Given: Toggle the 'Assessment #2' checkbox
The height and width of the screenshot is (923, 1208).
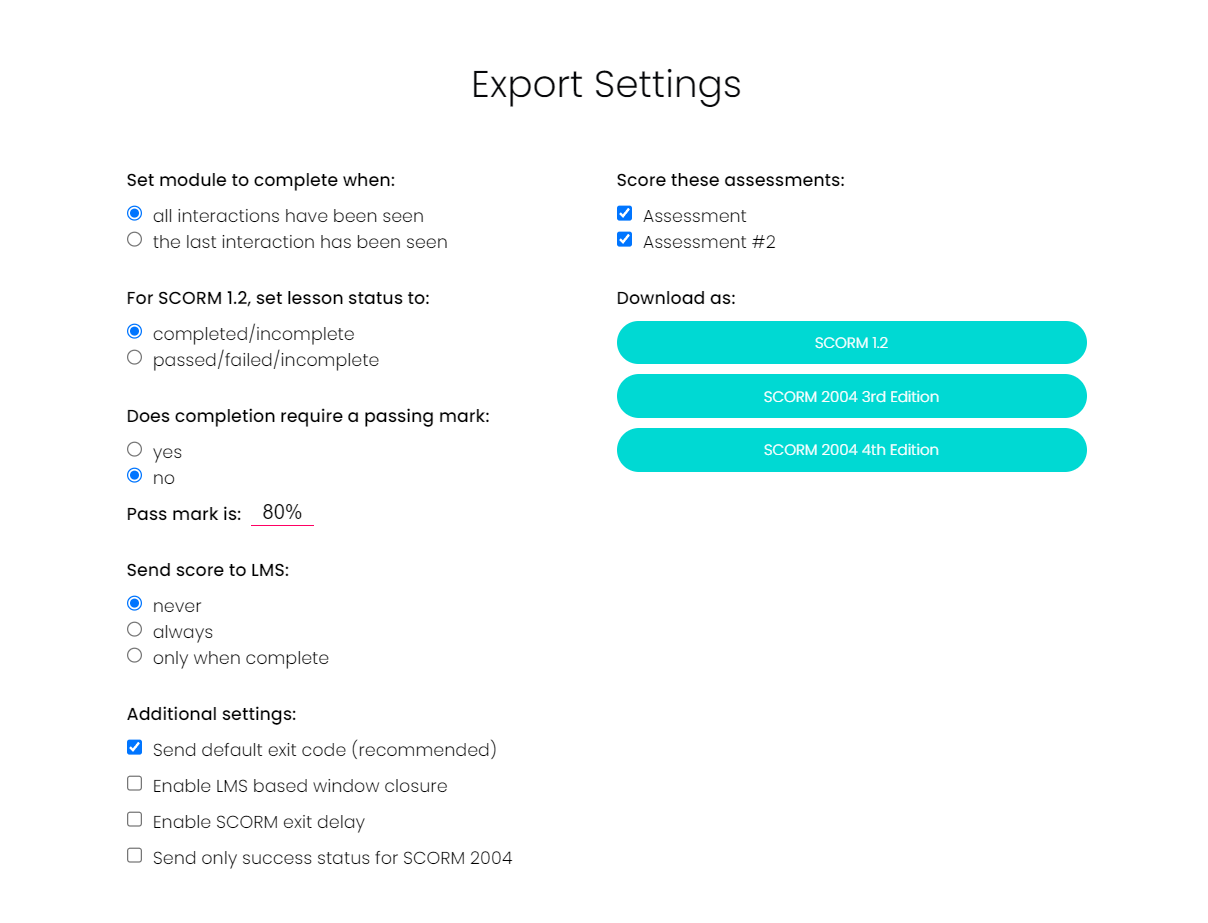Looking at the screenshot, I should (x=625, y=240).
